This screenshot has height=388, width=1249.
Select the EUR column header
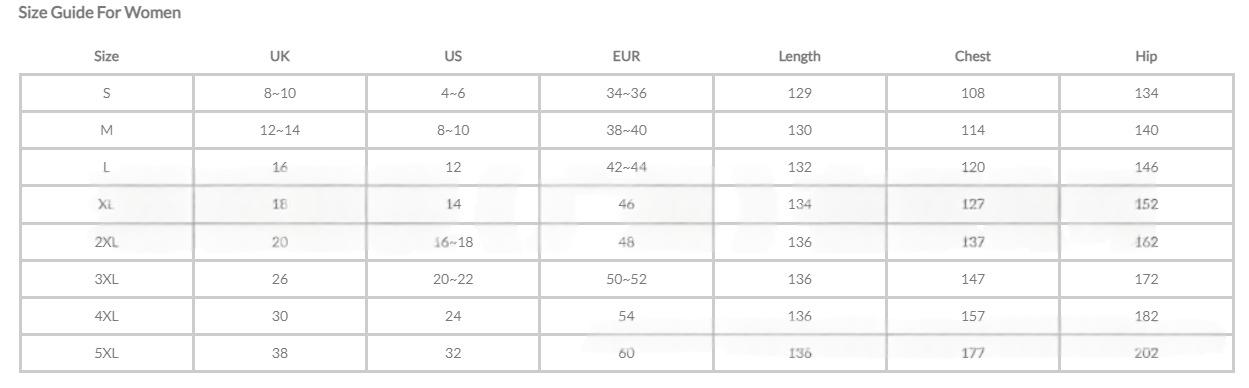tap(626, 56)
